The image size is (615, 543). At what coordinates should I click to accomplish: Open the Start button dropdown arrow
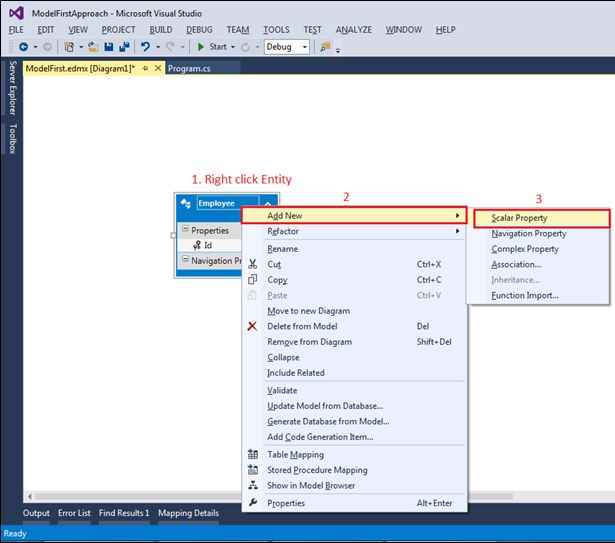pyautogui.click(x=233, y=47)
